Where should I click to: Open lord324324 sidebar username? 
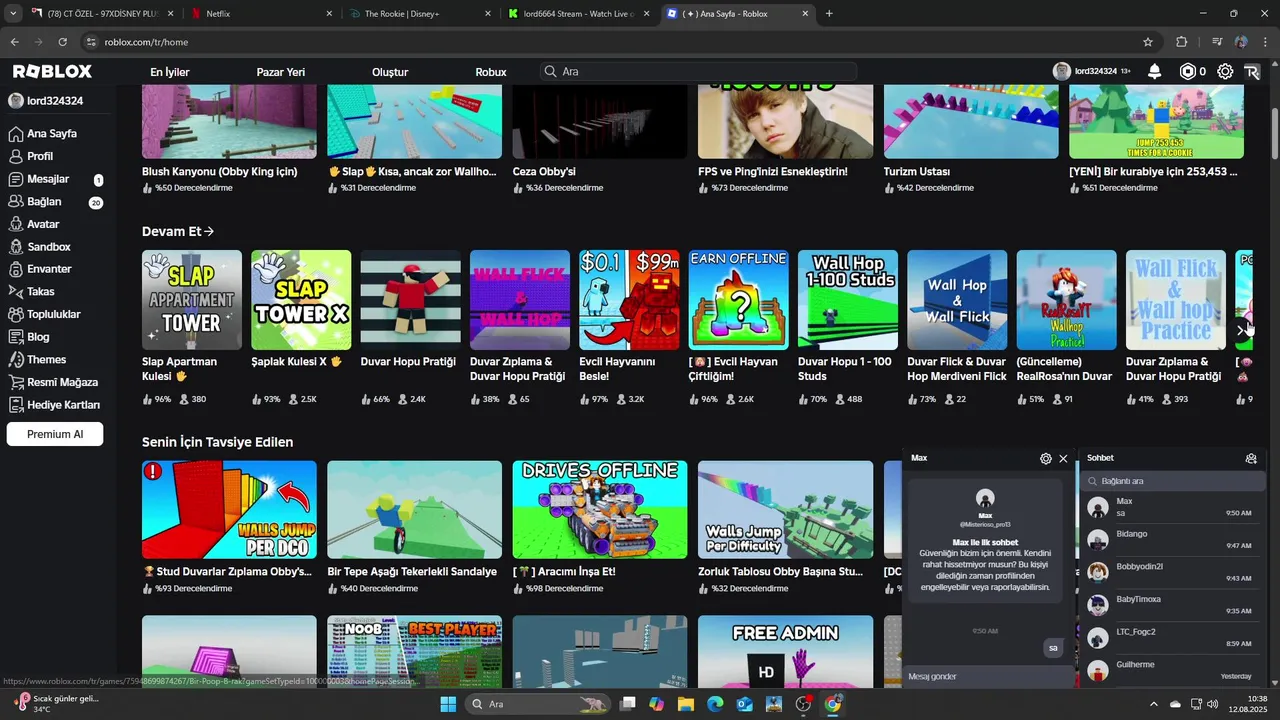pos(55,101)
